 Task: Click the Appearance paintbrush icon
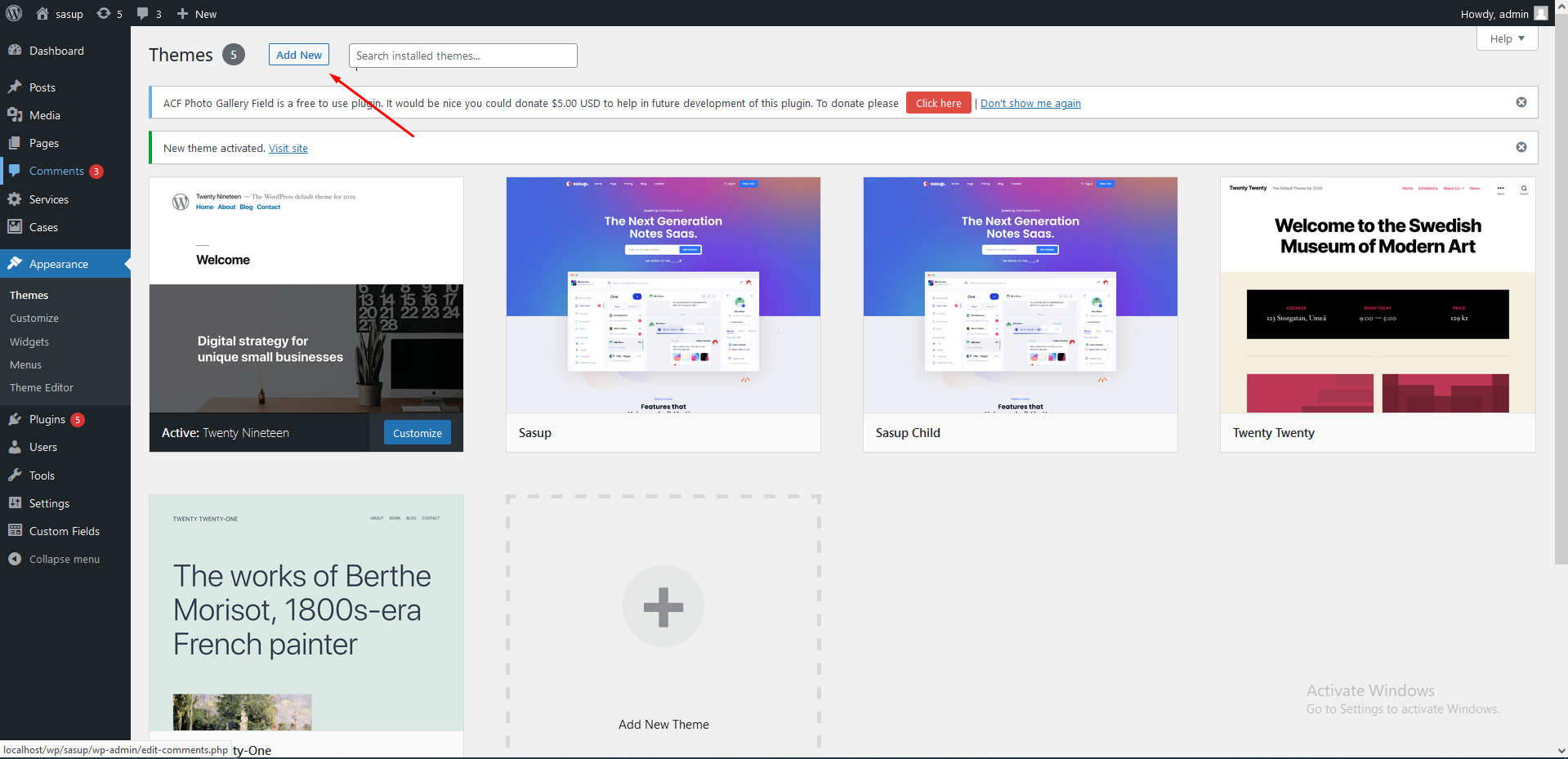point(15,263)
